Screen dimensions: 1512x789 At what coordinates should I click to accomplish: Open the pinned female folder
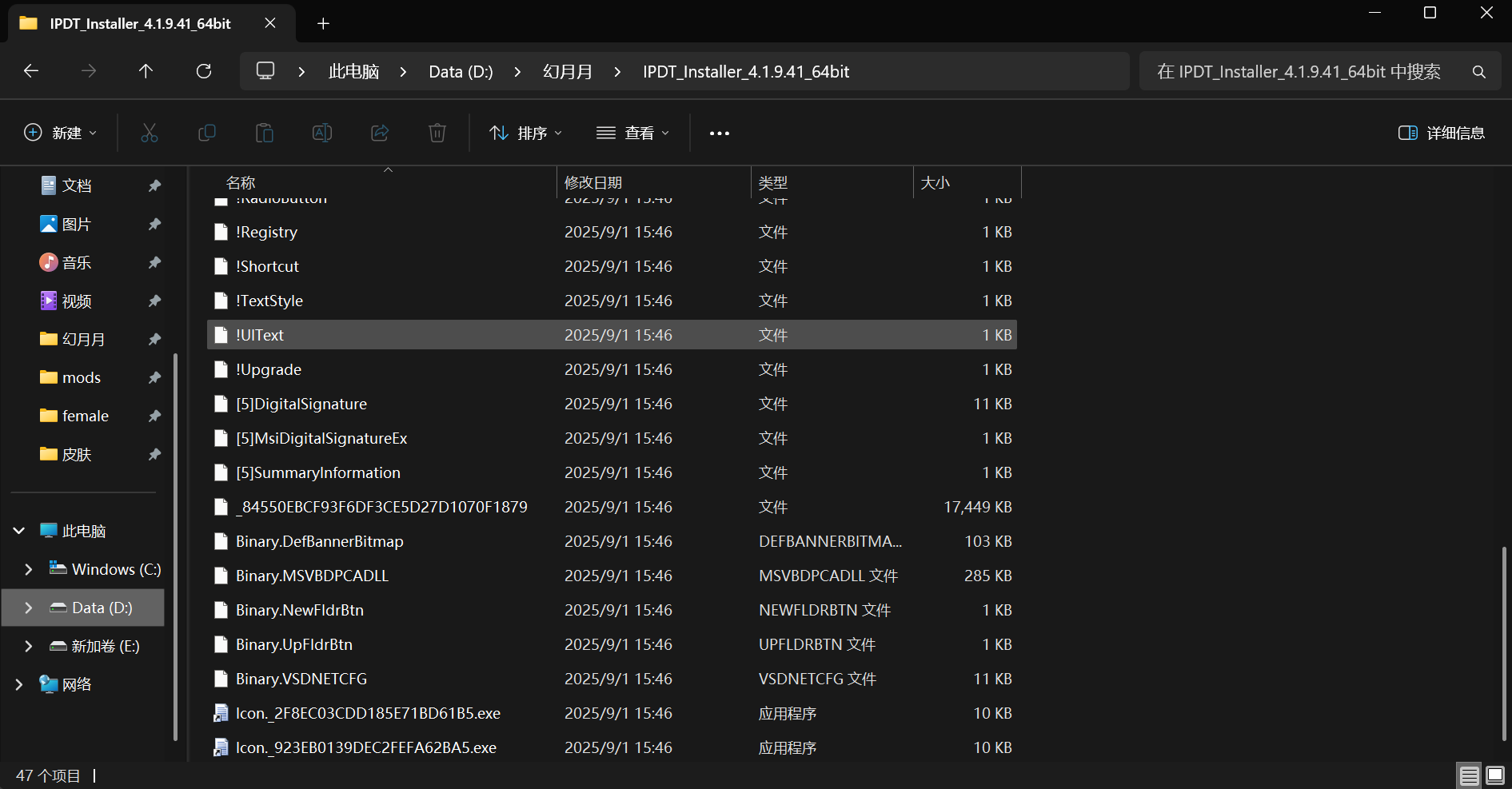coord(86,416)
